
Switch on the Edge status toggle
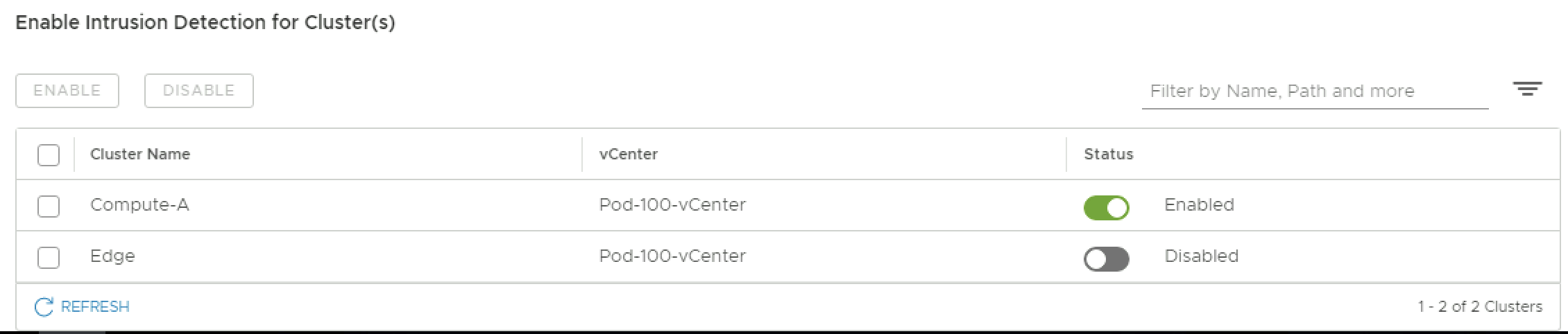coord(1106,259)
